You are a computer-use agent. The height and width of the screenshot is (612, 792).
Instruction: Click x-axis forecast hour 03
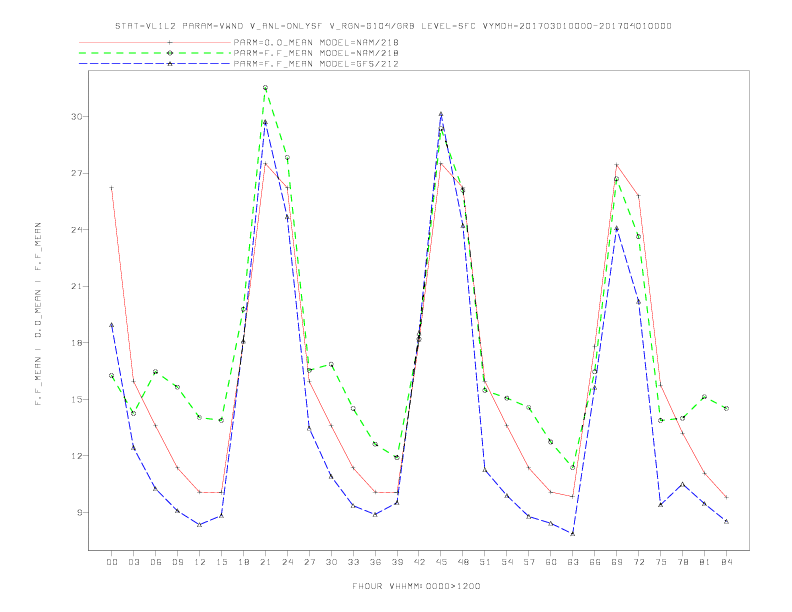tap(133, 562)
